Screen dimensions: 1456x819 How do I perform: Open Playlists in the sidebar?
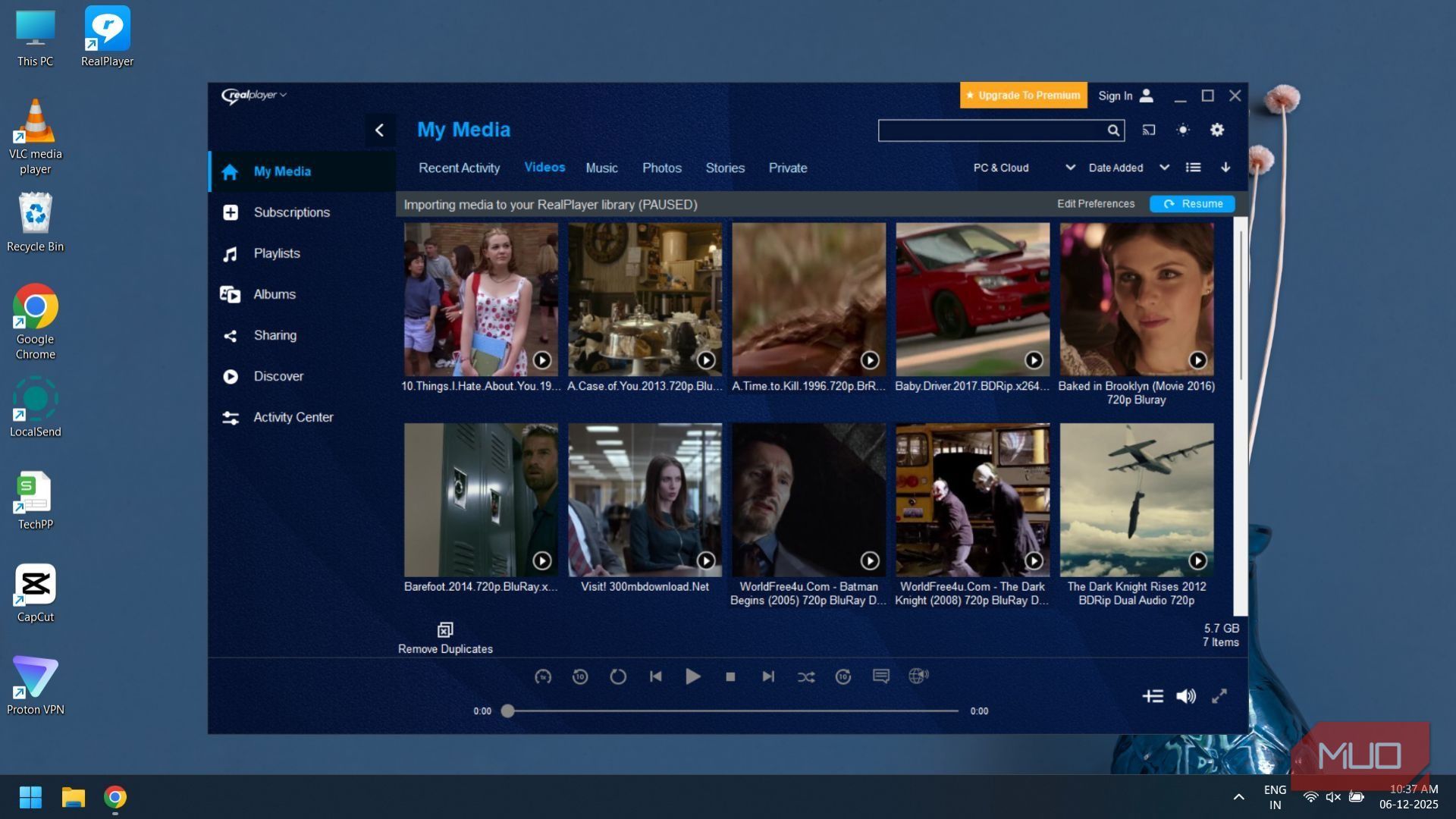[x=302, y=253]
